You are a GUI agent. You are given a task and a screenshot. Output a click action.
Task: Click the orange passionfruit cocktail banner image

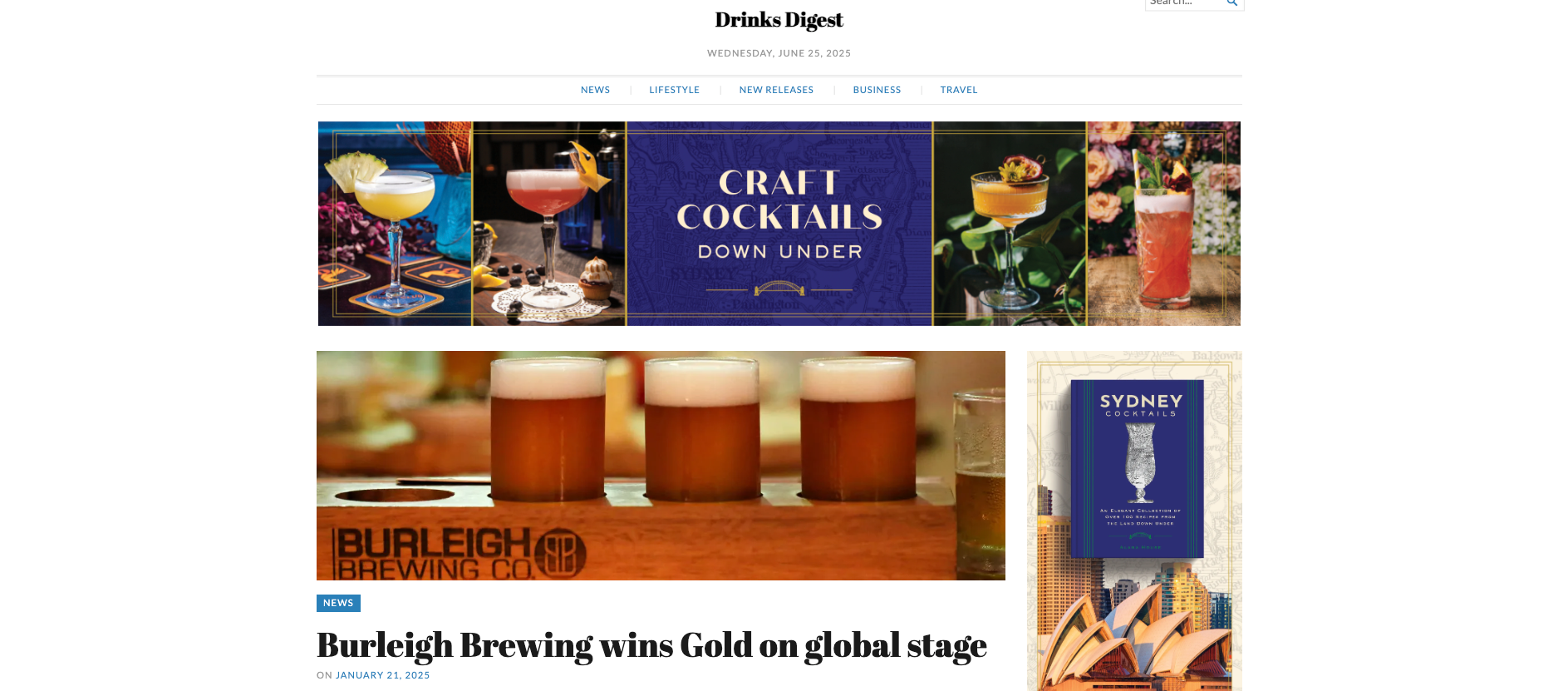[x=1010, y=224]
